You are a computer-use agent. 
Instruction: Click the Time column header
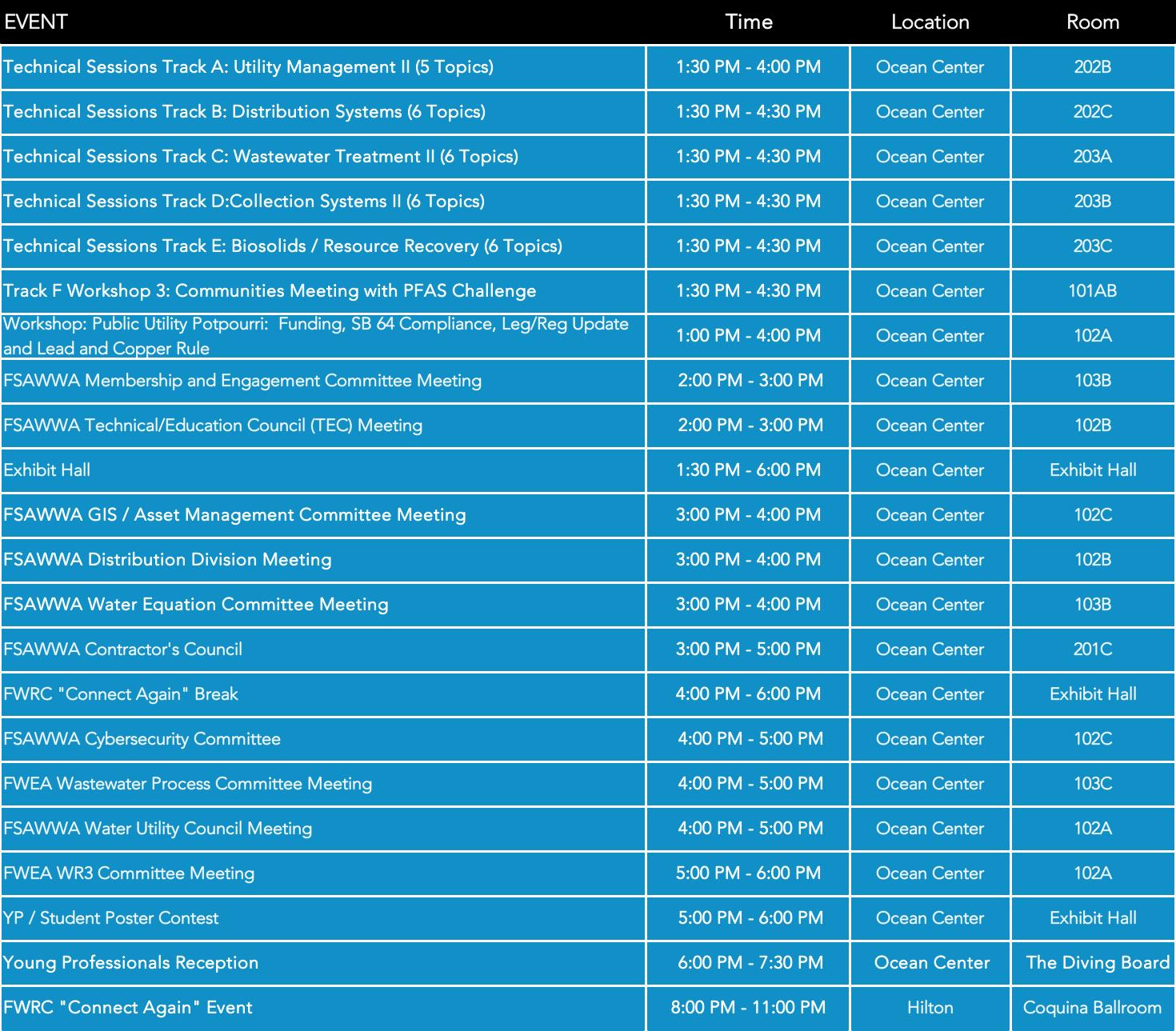(x=749, y=22)
